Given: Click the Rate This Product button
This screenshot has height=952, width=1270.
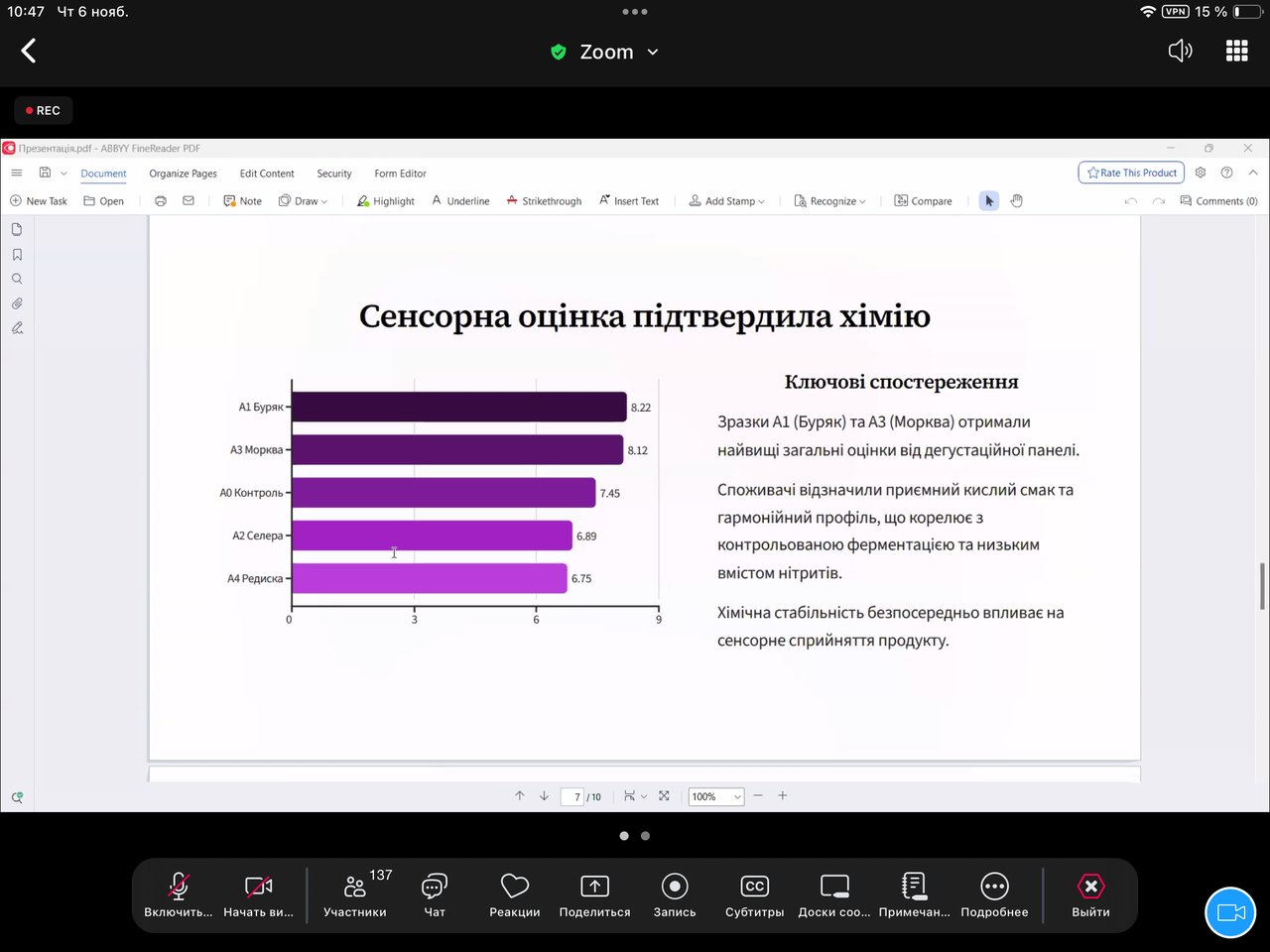Looking at the screenshot, I should [1131, 173].
